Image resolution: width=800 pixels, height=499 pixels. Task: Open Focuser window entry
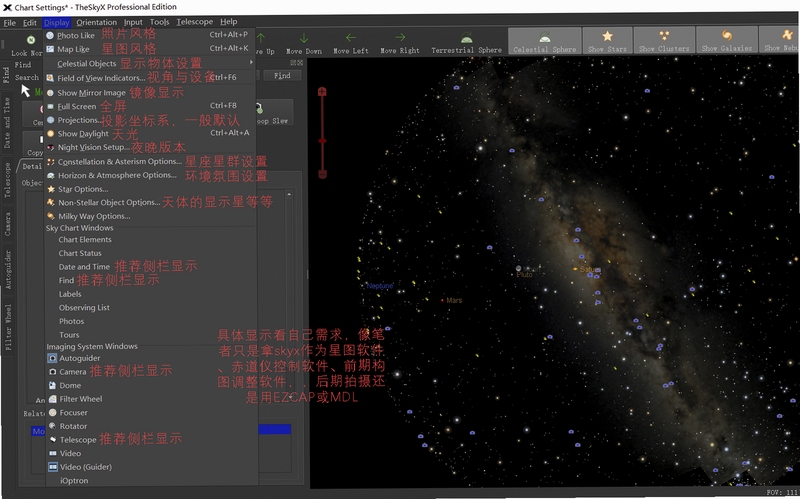pyautogui.click(x=73, y=413)
